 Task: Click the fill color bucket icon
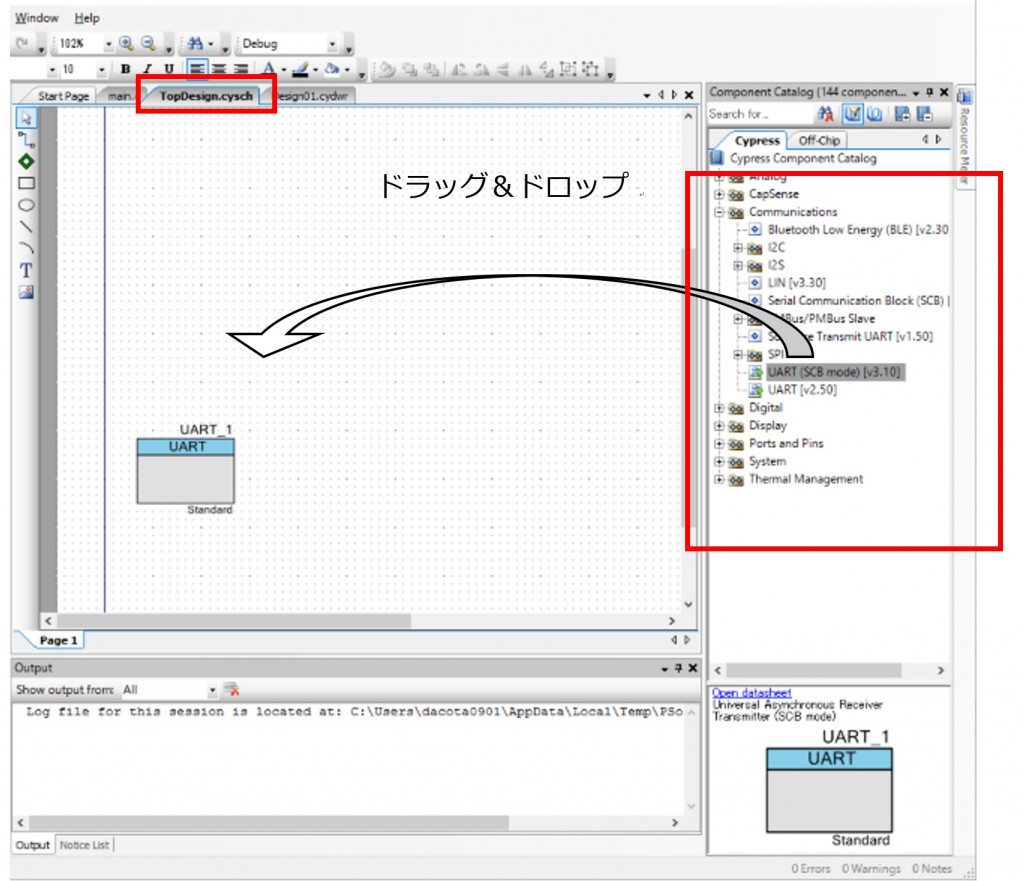[332, 69]
